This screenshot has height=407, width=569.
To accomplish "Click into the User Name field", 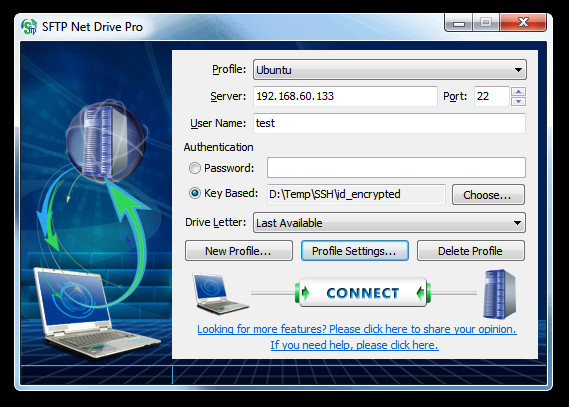I will click(x=389, y=123).
